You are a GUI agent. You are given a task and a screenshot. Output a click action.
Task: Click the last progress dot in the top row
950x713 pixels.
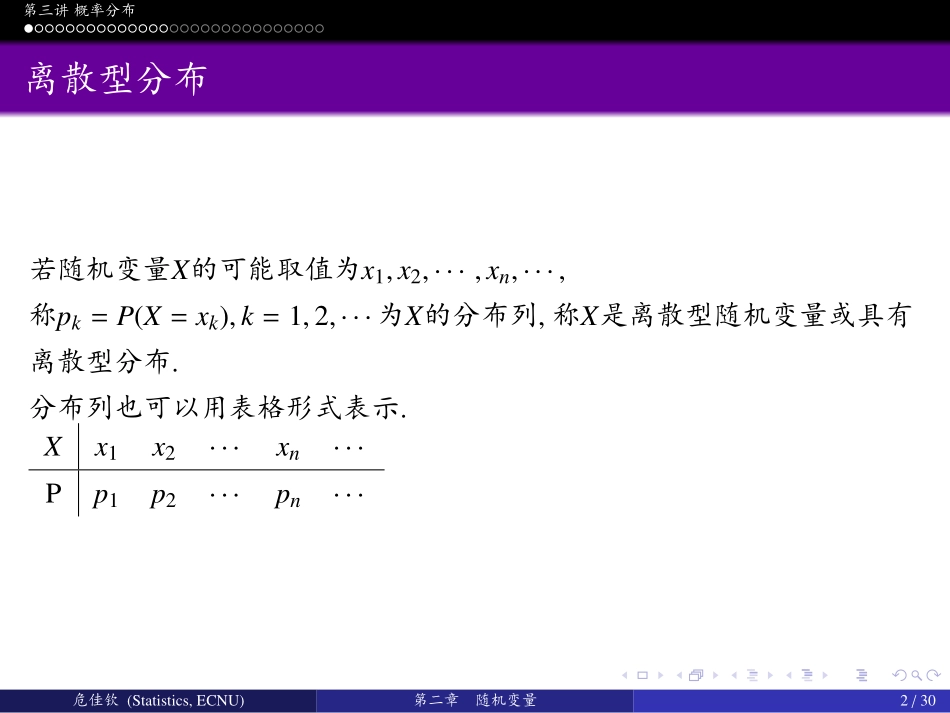click(319, 29)
